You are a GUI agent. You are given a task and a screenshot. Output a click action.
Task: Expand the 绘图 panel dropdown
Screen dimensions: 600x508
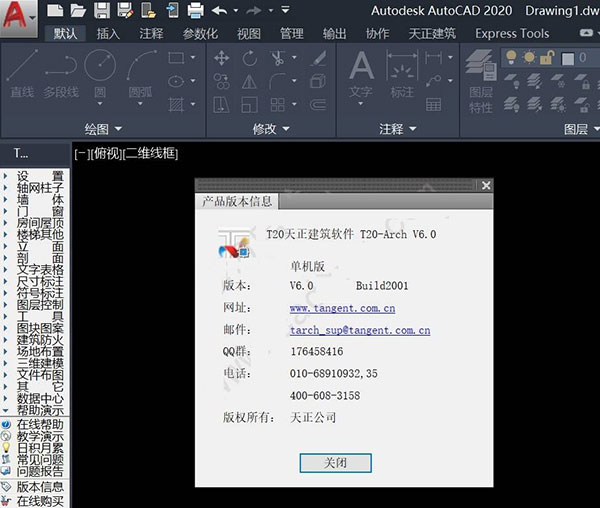click(104, 129)
